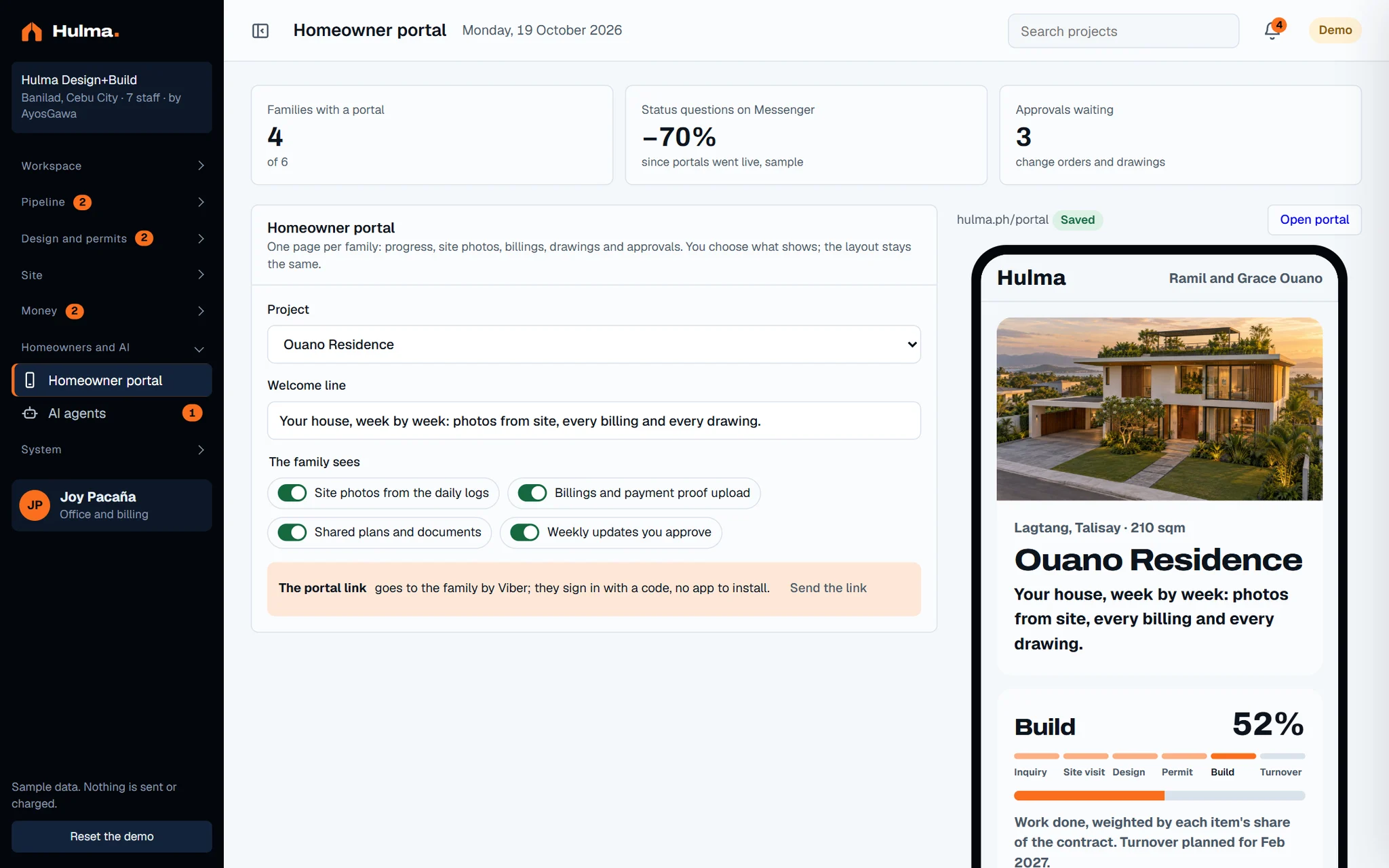
Task: Click the Open portal button
Action: [x=1314, y=220]
